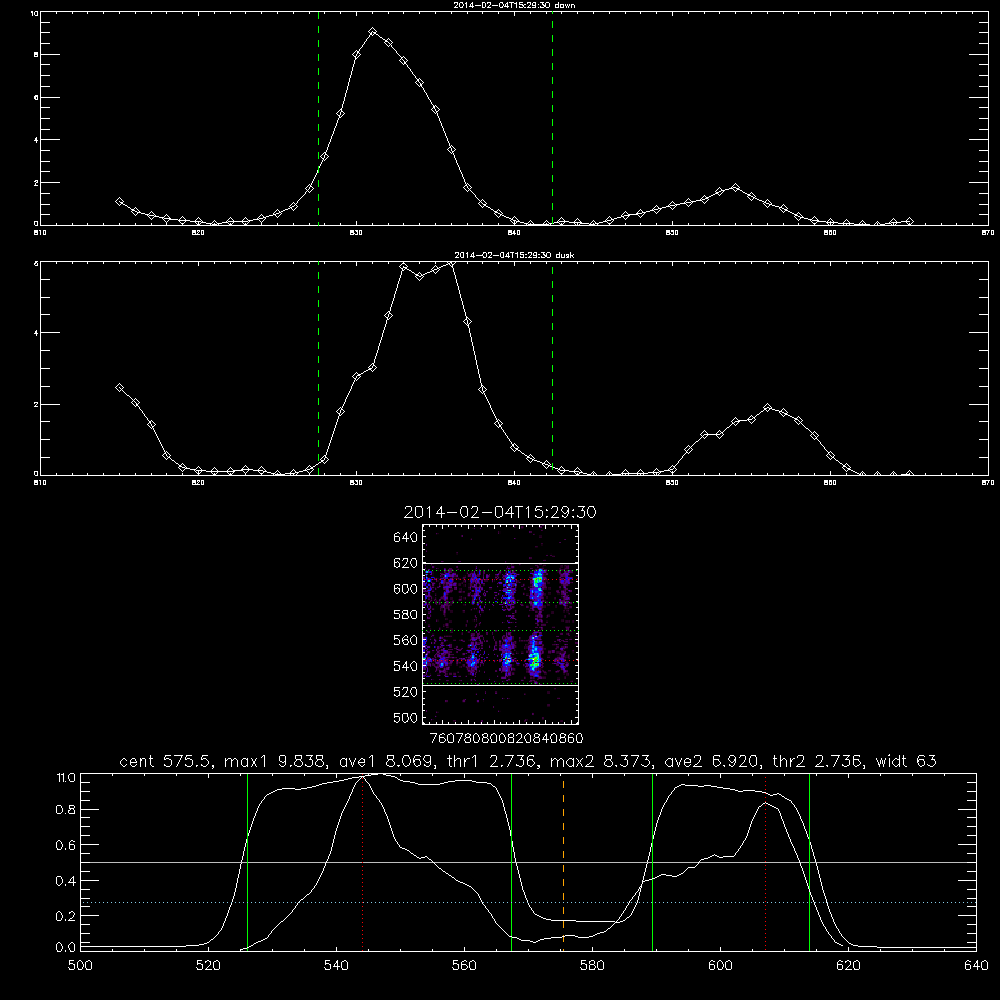The image size is (1000, 1000).
Task: Click the horizontal 0.5 line in bottom plot
Action: click(x=528, y=862)
